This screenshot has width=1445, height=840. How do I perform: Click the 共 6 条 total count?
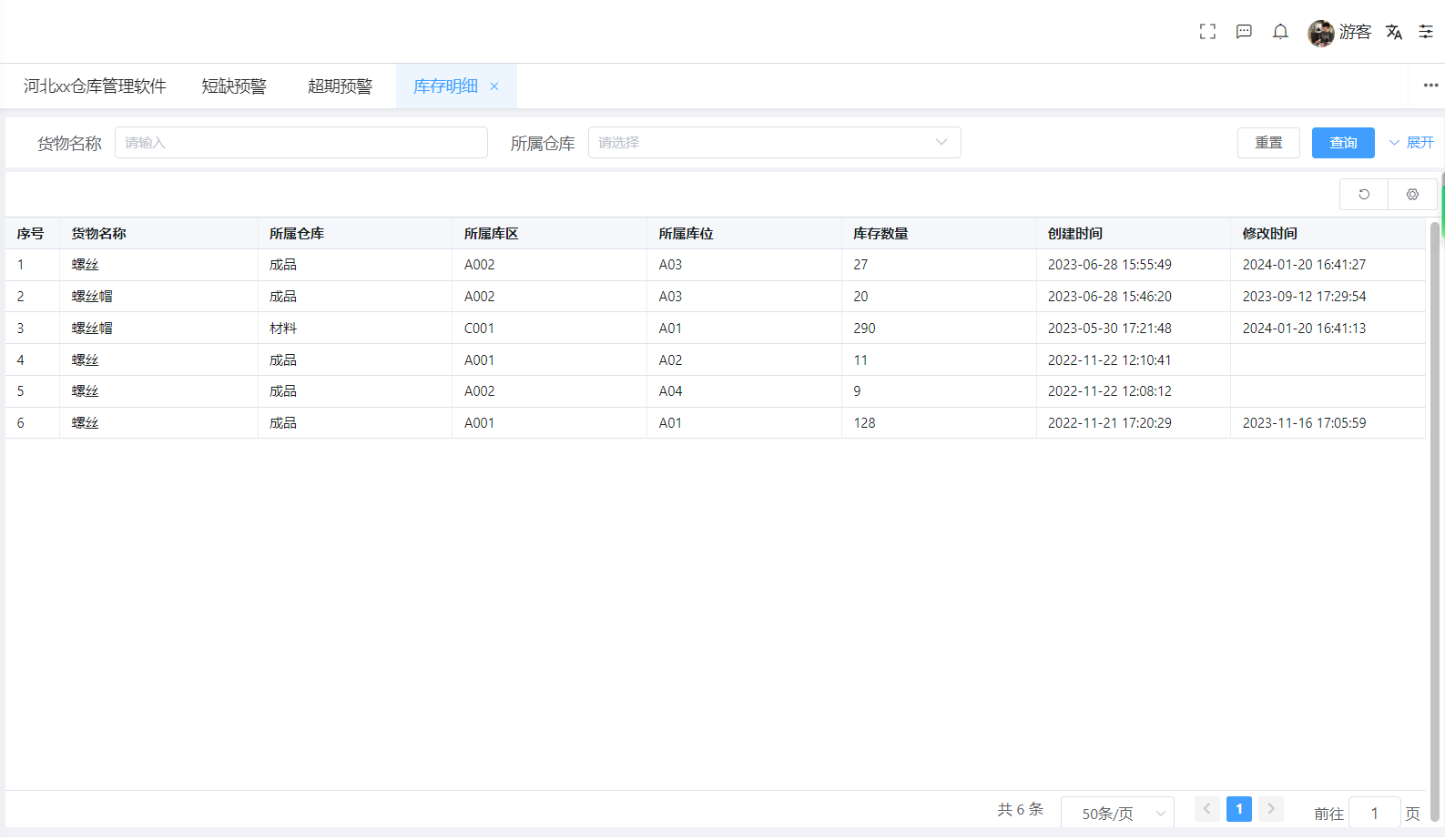coord(1020,809)
